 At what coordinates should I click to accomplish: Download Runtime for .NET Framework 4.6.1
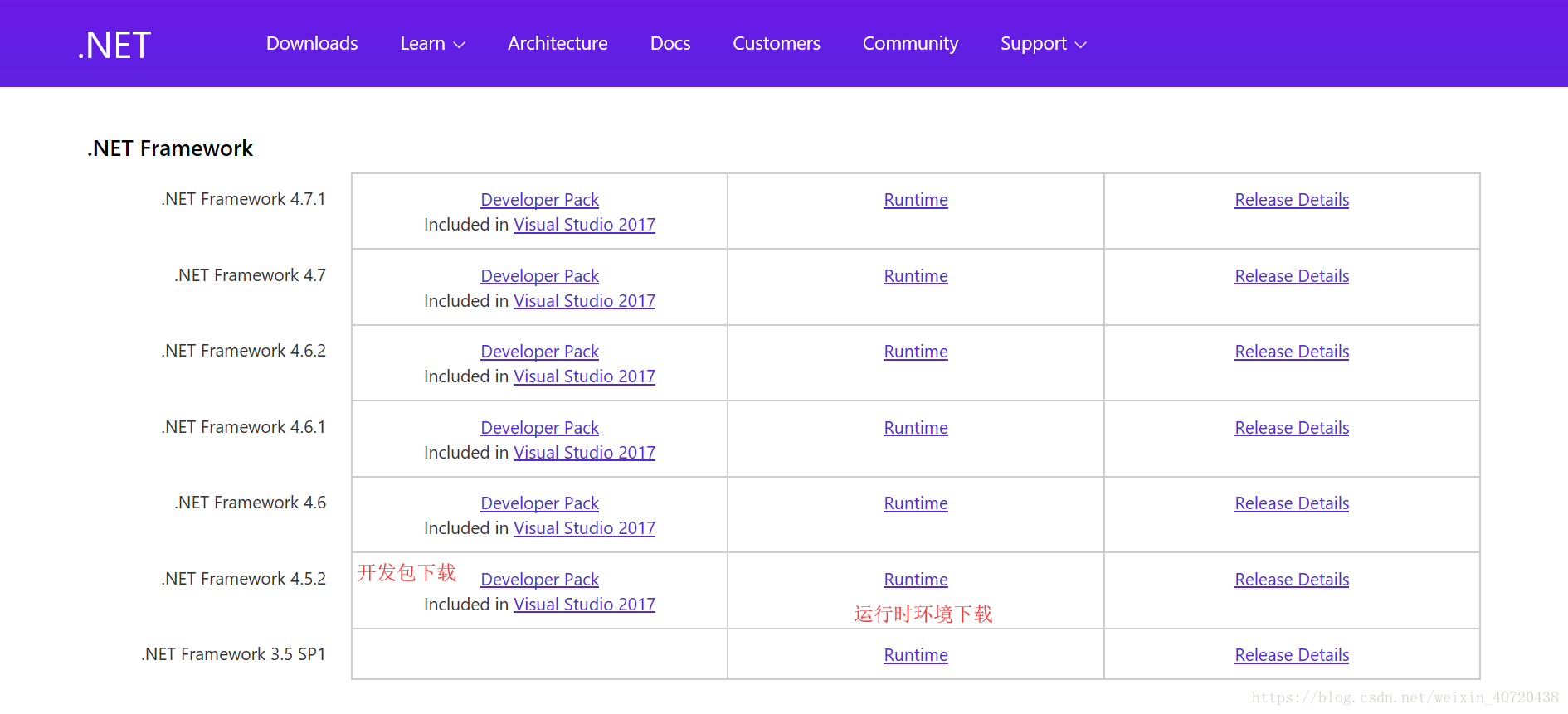(916, 428)
